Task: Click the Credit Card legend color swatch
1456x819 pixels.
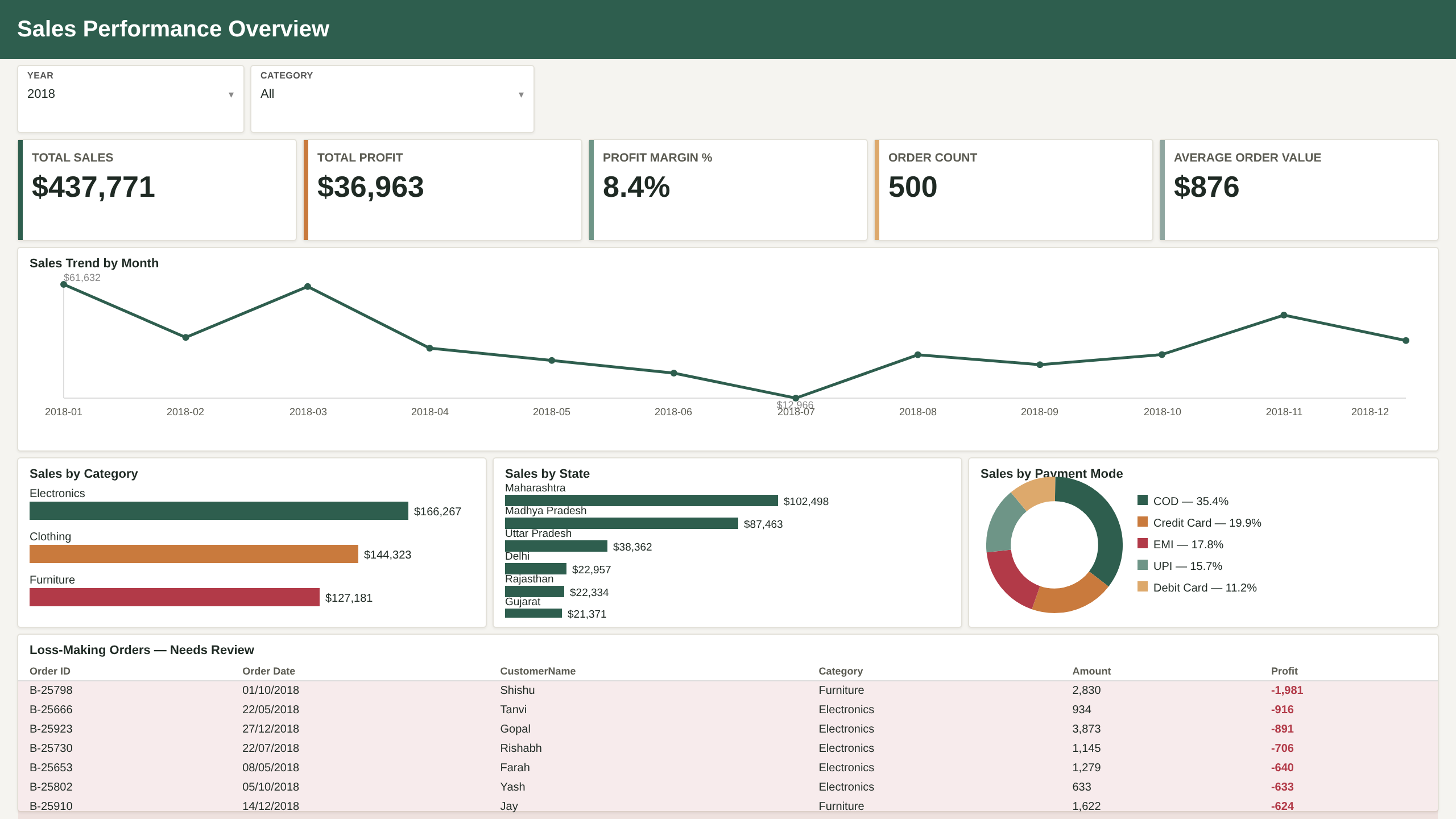Action: click(1143, 522)
